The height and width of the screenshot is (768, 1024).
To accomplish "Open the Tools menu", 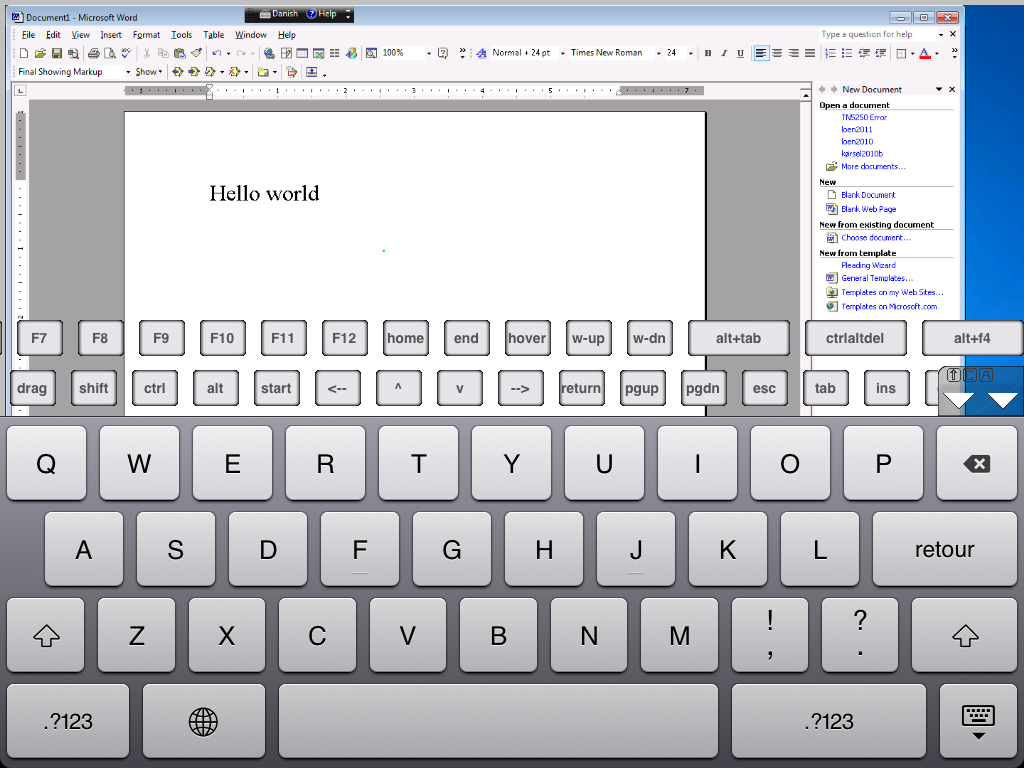I will (182, 35).
